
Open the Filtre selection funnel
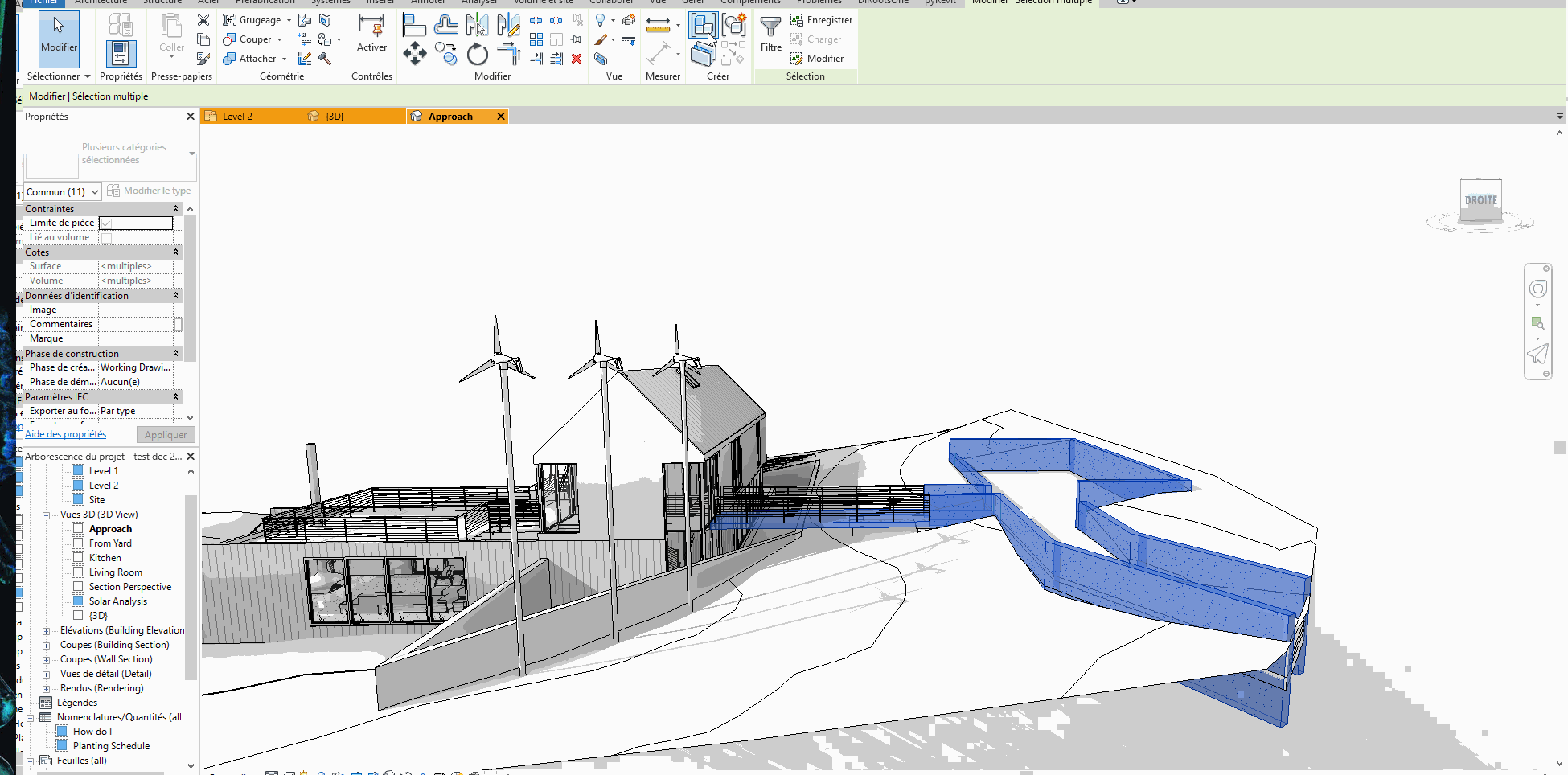point(770,35)
